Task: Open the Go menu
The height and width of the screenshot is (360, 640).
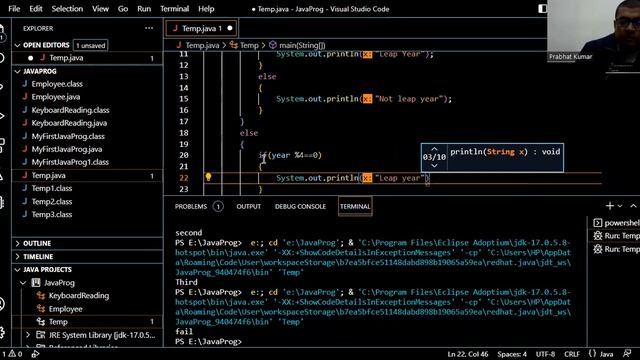Action: coord(122,9)
